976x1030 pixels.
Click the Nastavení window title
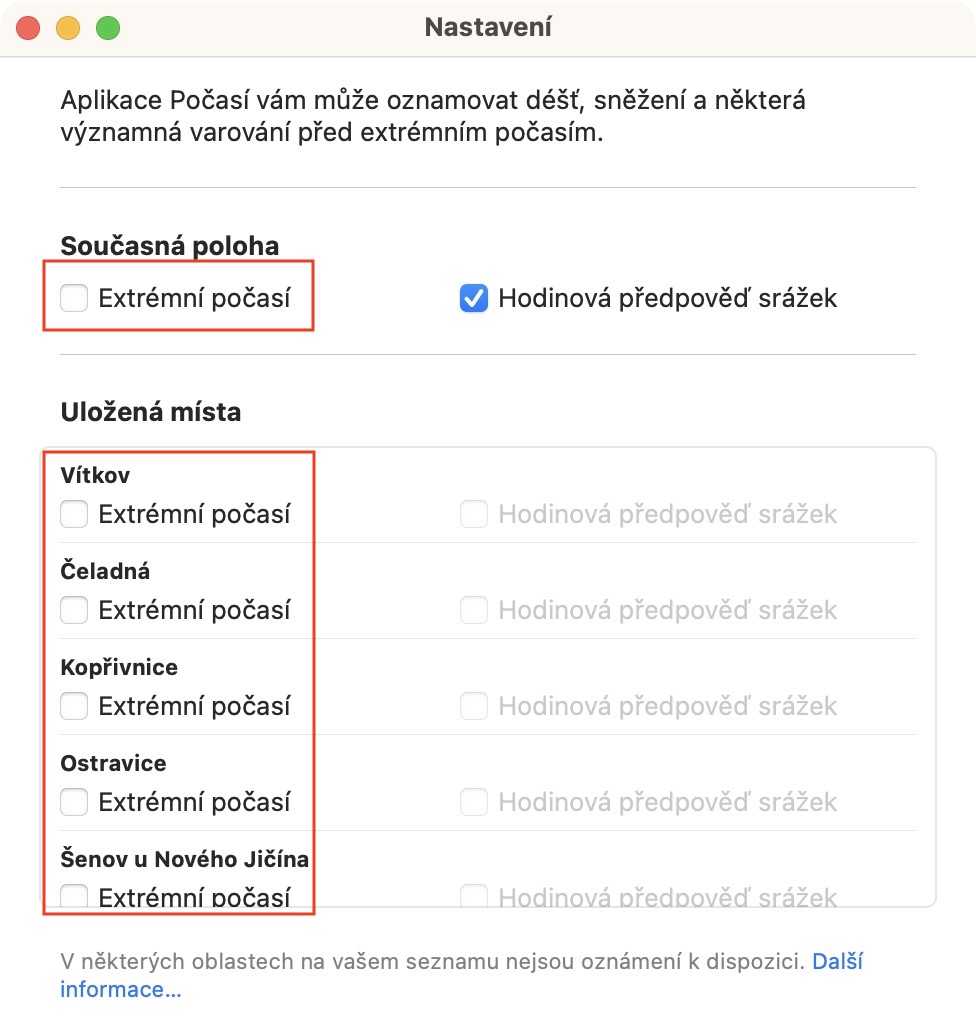(488, 27)
